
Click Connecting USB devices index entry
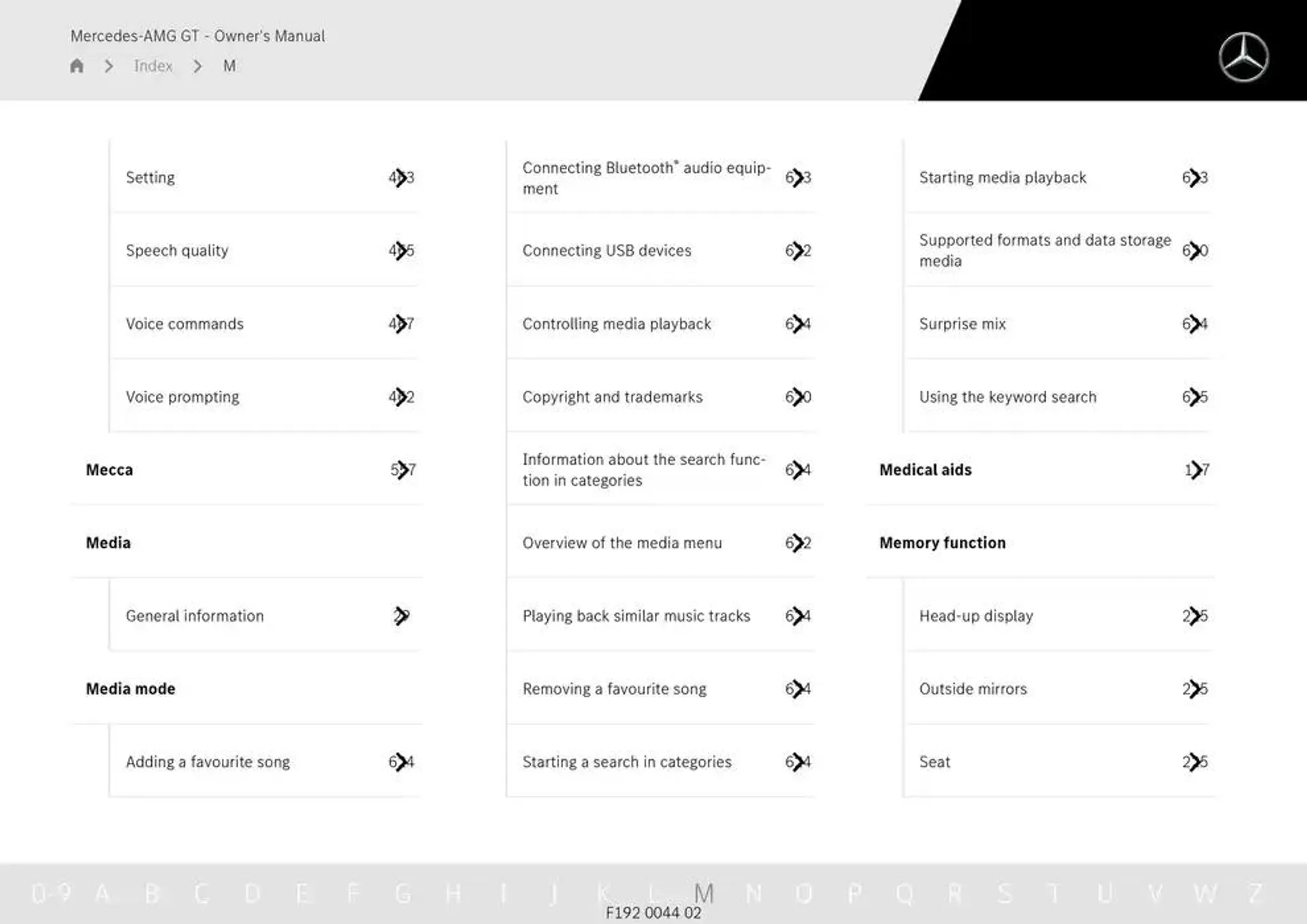tap(606, 250)
